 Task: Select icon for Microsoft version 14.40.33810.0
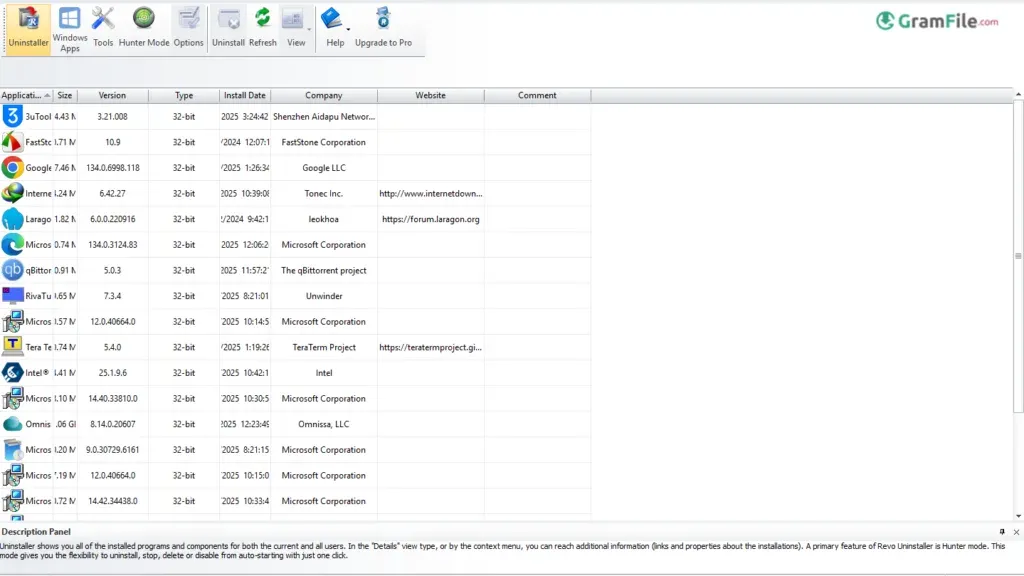click(x=12, y=398)
